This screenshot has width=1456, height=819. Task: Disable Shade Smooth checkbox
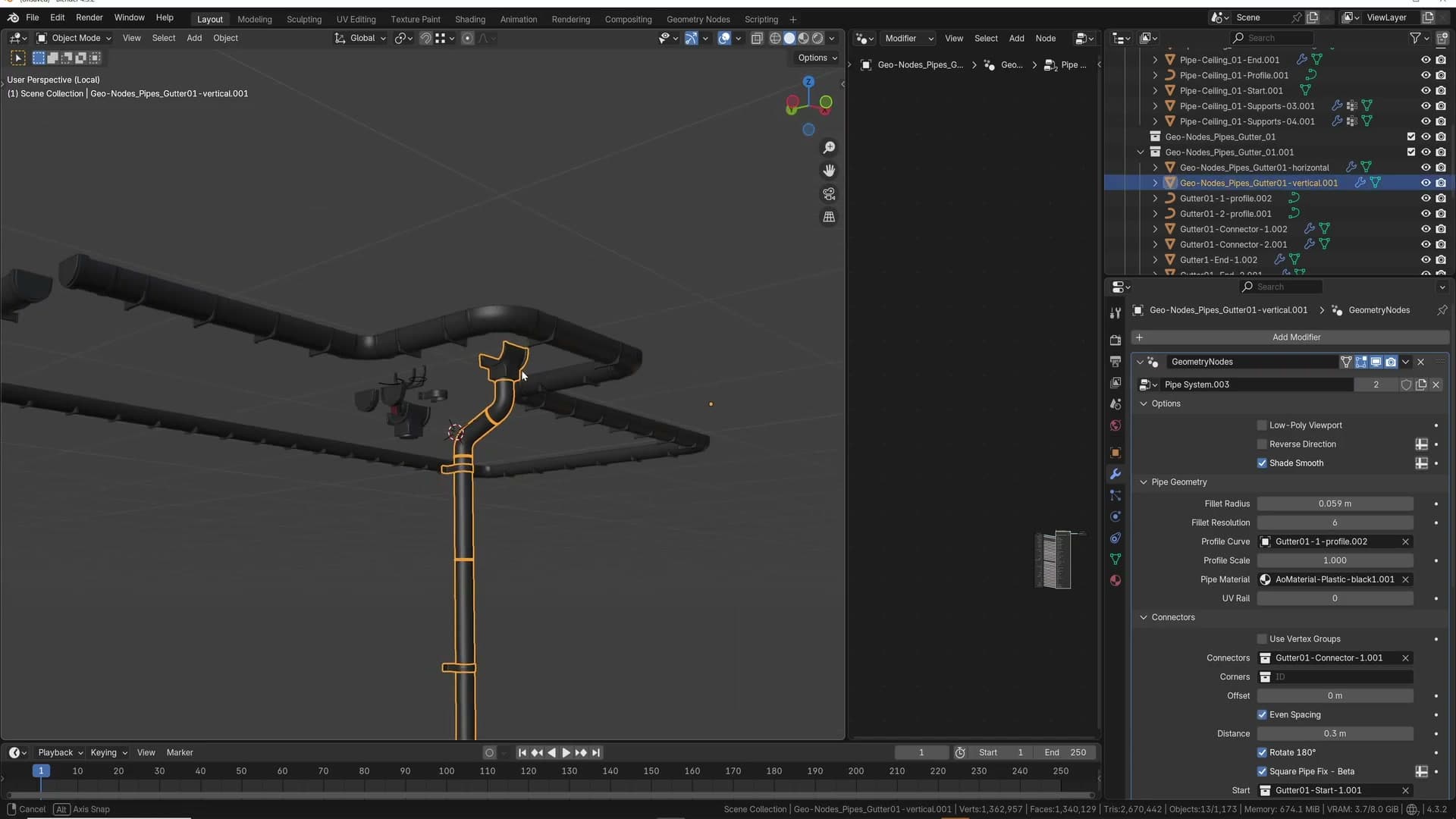[x=1262, y=463]
